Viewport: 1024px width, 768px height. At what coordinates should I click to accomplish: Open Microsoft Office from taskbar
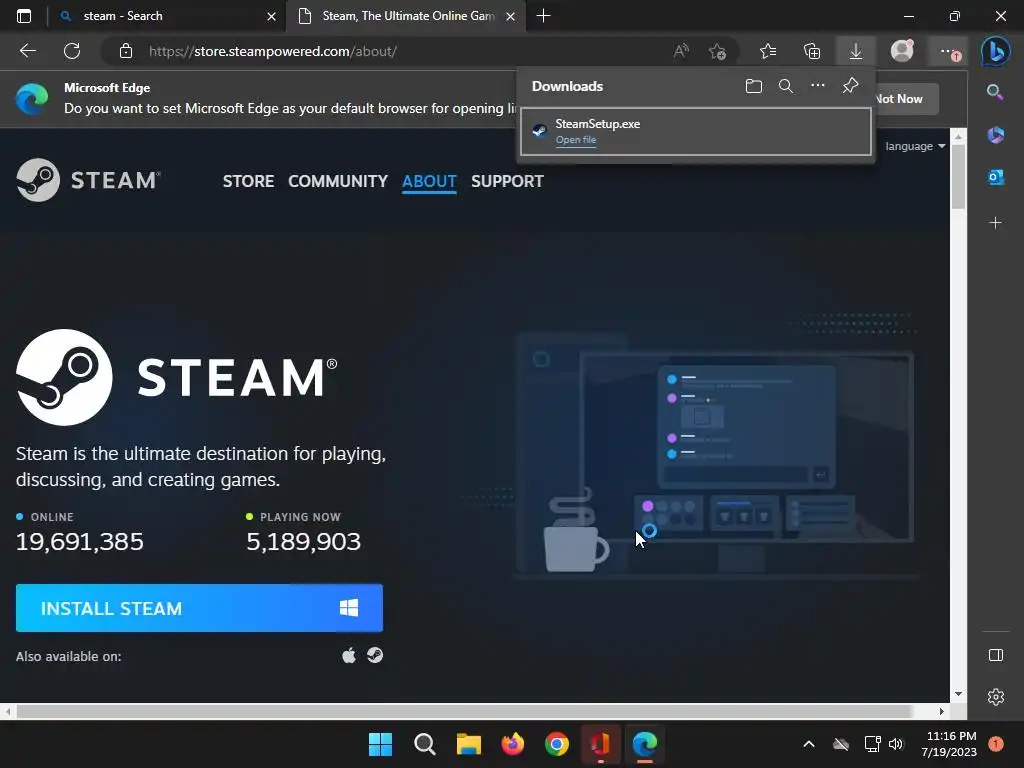point(601,744)
